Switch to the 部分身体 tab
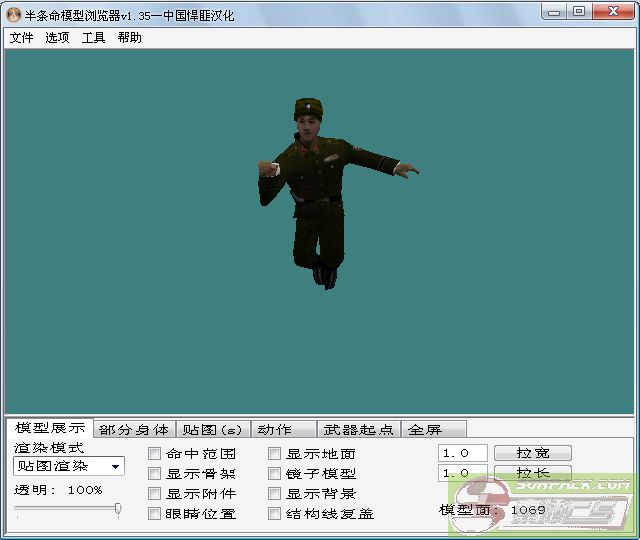Screen dimensions: 640x540 [134, 430]
